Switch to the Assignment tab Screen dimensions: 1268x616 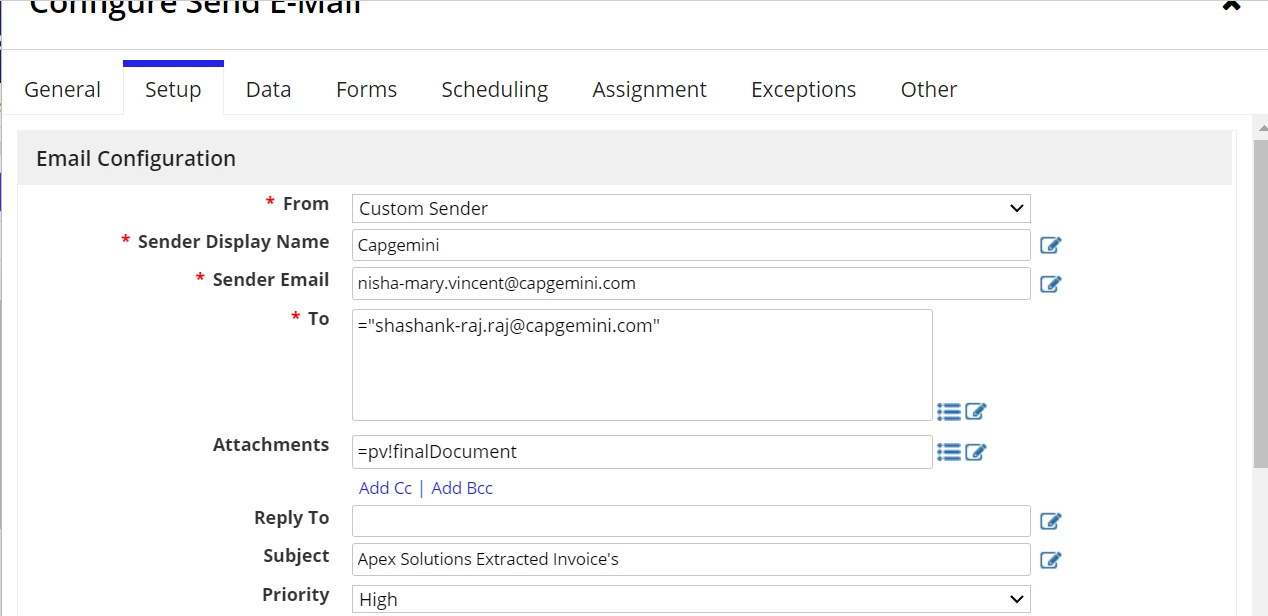649,89
